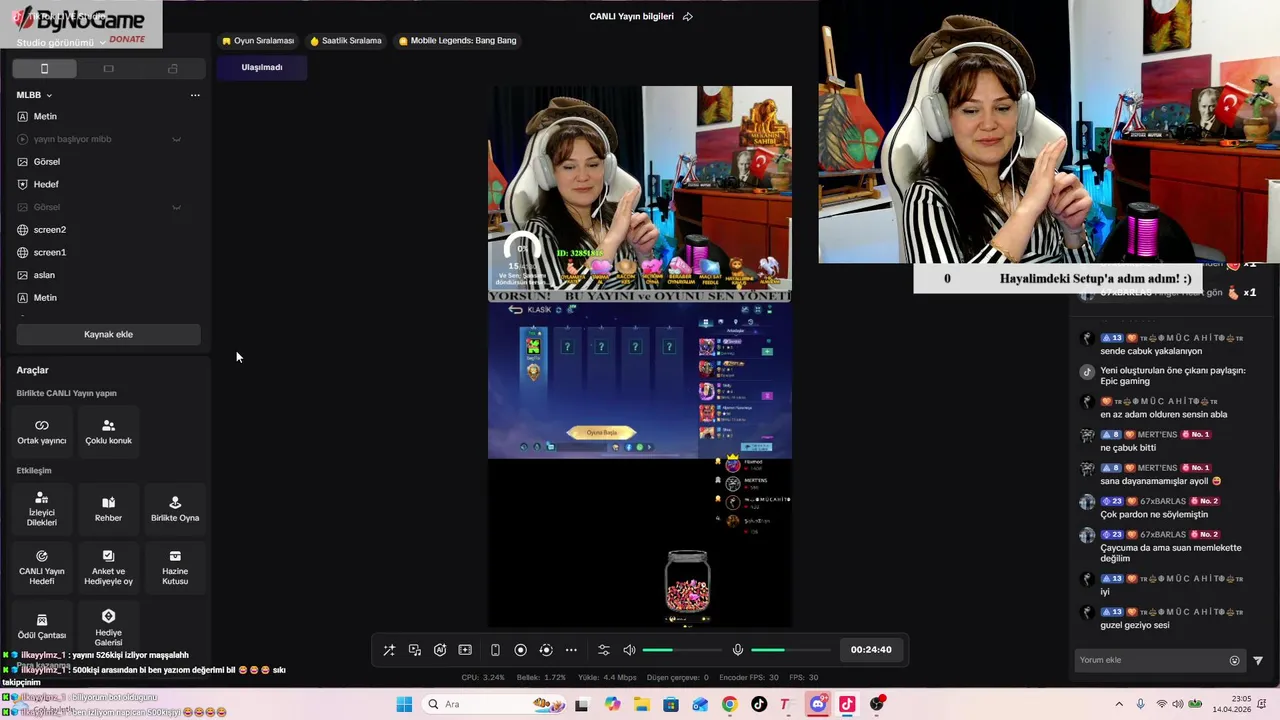
Task: Start recording with the record circle icon
Action: point(520,650)
